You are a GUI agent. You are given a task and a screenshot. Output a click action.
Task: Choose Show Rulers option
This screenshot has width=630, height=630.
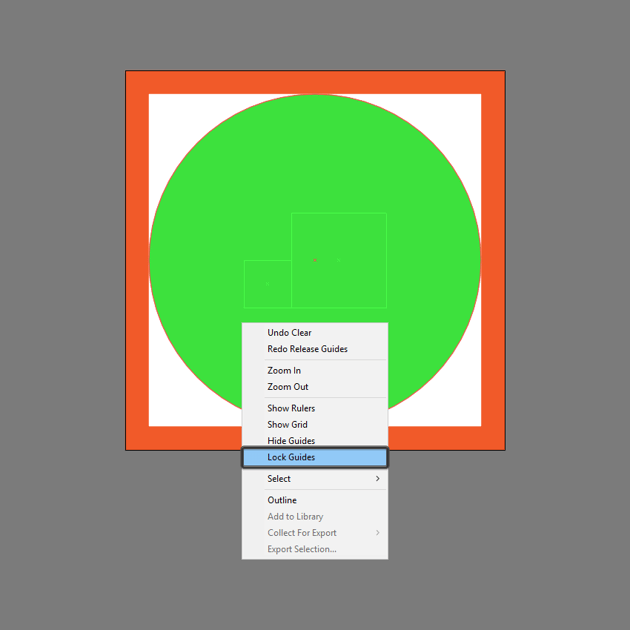click(315, 408)
